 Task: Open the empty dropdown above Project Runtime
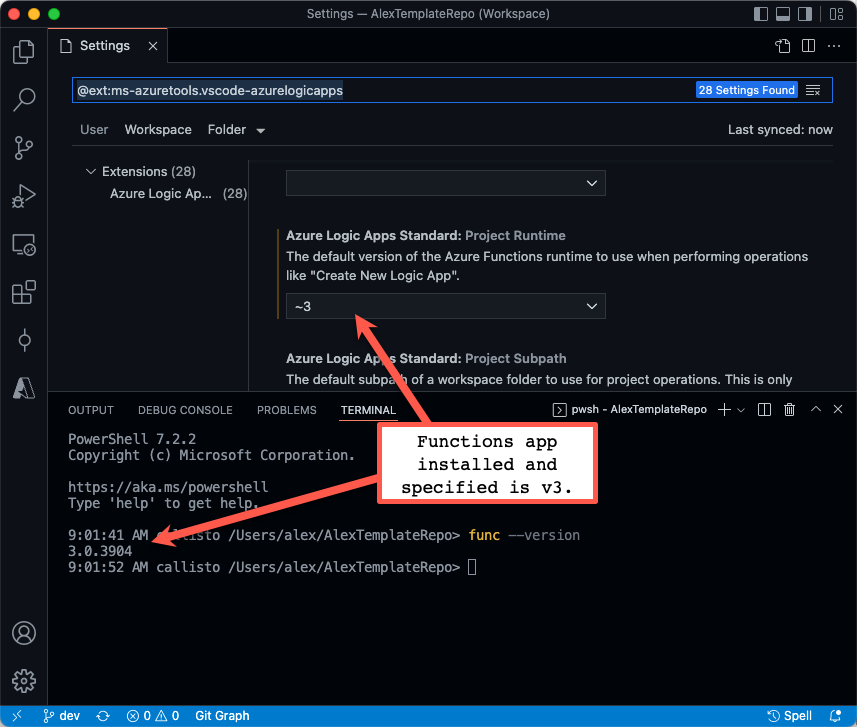(445, 183)
